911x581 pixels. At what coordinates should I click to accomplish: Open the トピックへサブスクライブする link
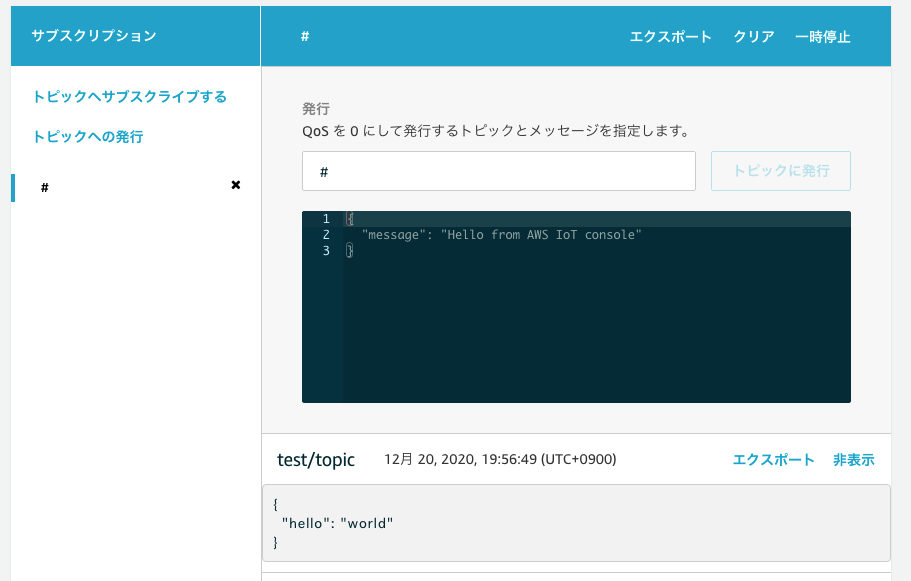pyautogui.click(x=130, y=97)
